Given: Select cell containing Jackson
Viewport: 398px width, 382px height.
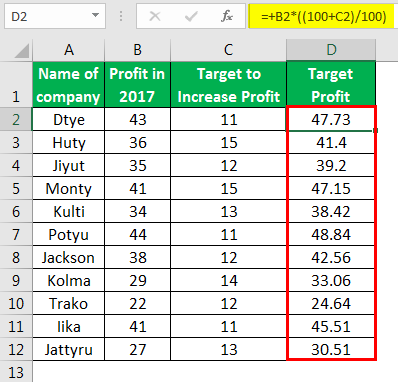Looking at the screenshot, I should pyautogui.click(x=69, y=257).
